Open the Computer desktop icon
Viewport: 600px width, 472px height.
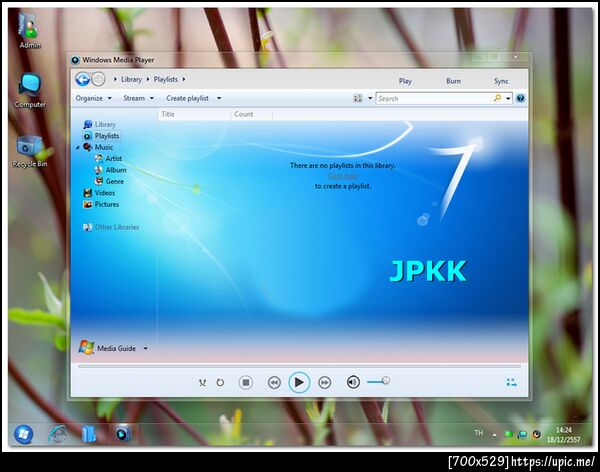[30, 90]
